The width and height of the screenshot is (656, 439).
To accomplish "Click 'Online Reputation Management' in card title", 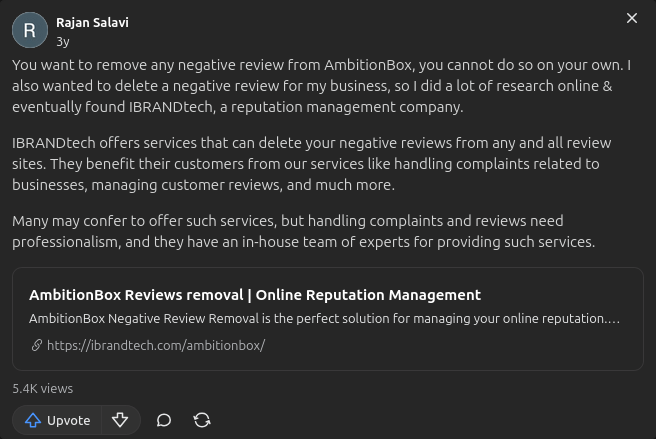I will [x=368, y=295].
